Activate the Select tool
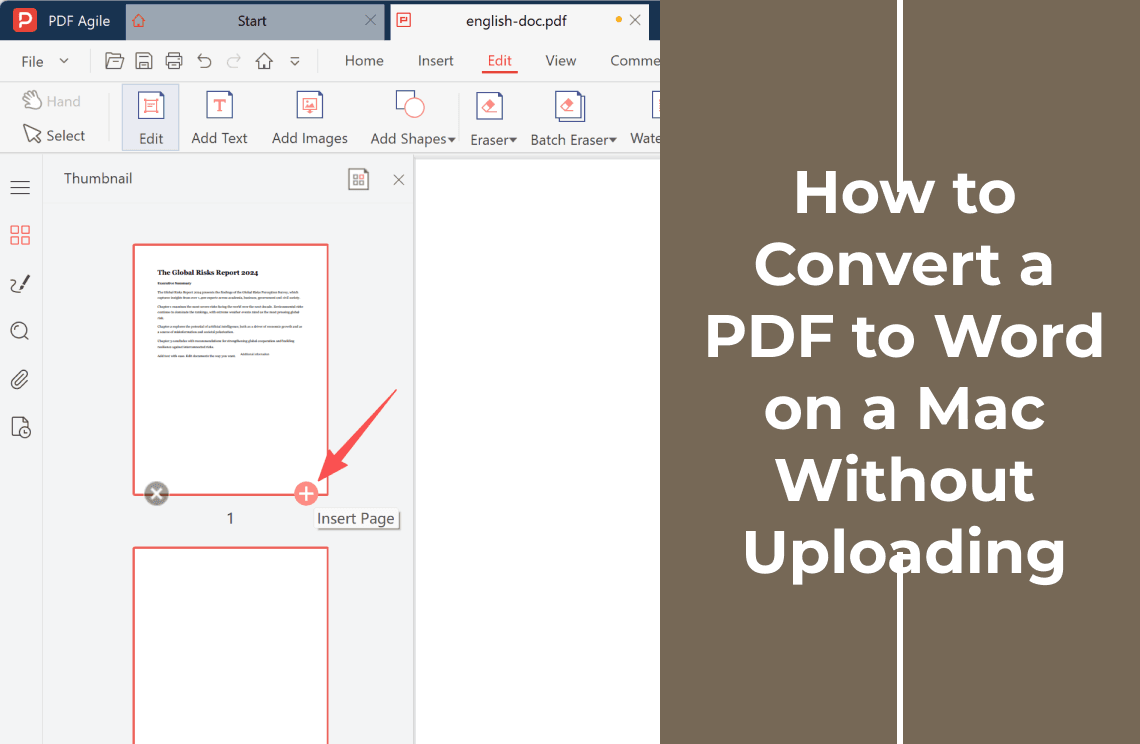The width and height of the screenshot is (1140, 744). click(54, 135)
